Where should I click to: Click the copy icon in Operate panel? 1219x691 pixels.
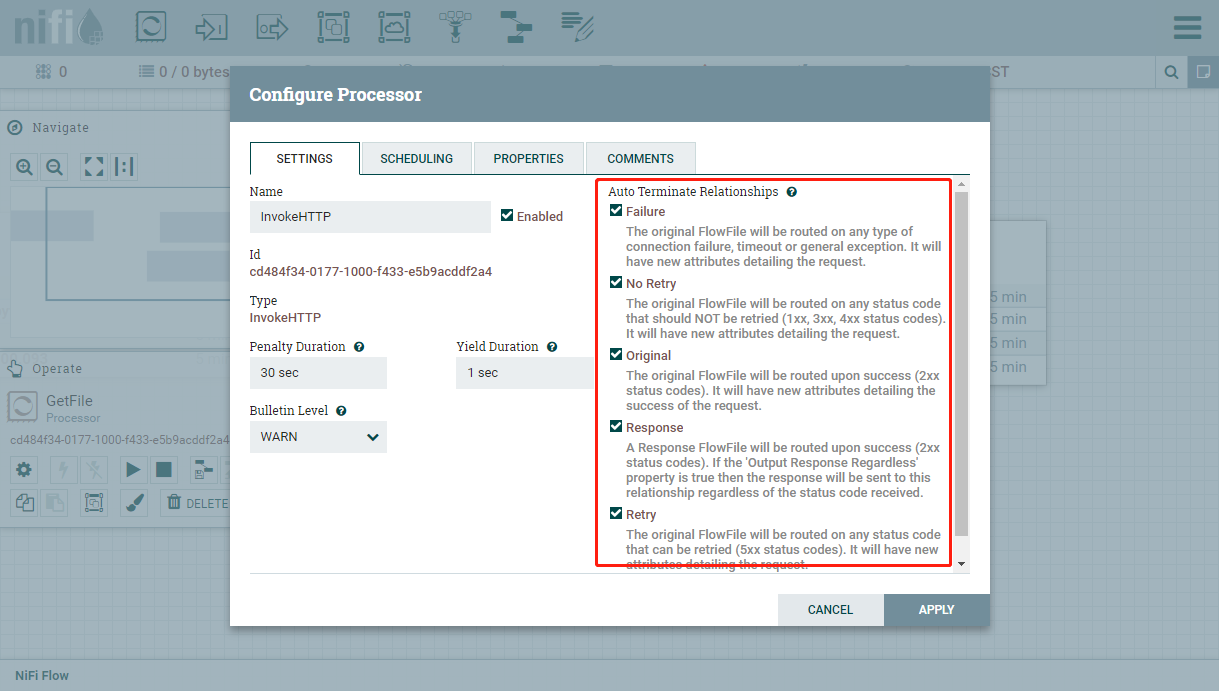(x=24, y=503)
